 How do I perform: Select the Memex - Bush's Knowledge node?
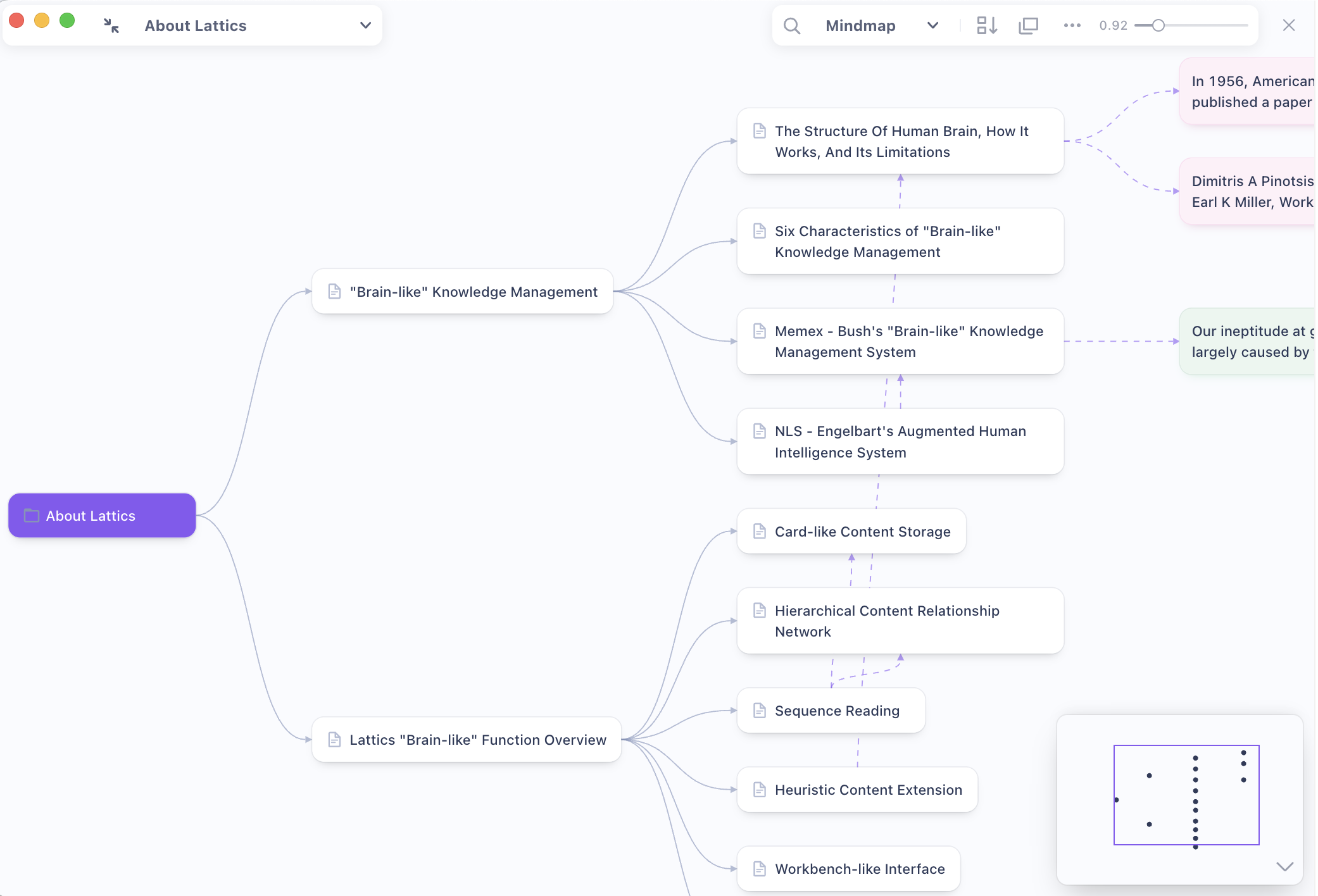pyautogui.click(x=900, y=341)
